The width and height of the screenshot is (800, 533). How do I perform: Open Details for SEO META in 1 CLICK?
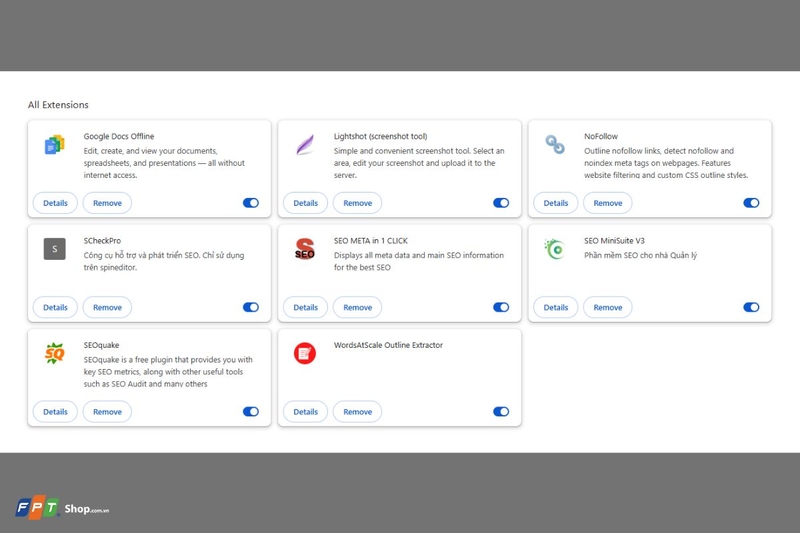[305, 307]
